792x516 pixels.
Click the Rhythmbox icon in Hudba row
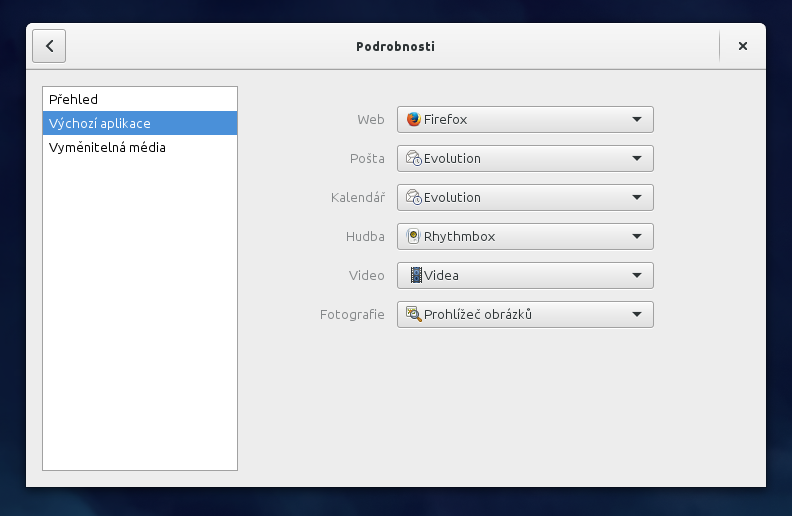pyautogui.click(x=414, y=236)
